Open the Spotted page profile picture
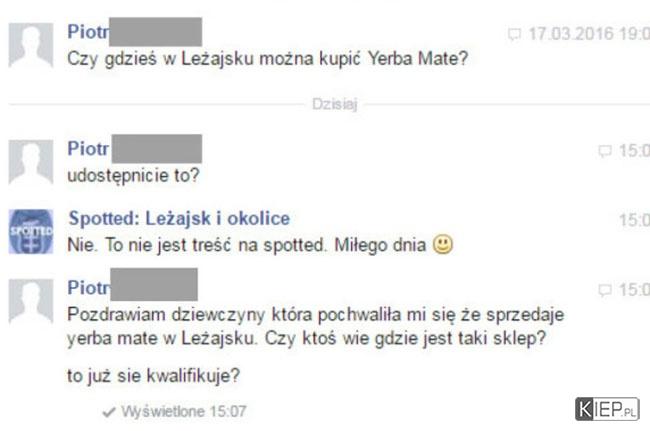This screenshot has height=431, width=650. click(x=31, y=232)
